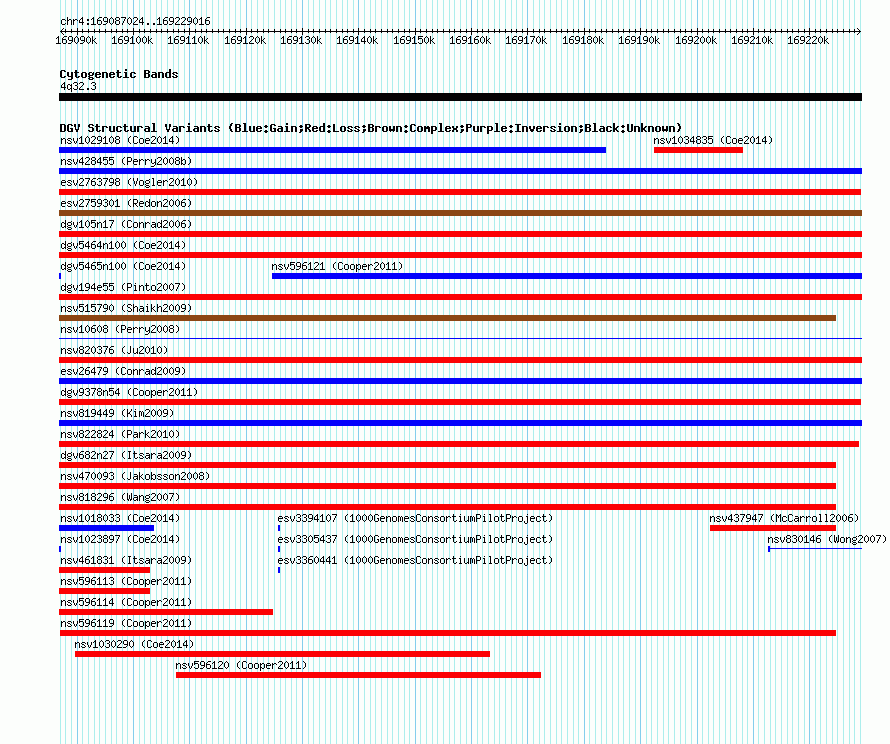Select the nsv437947 red loss bar

pos(773,528)
